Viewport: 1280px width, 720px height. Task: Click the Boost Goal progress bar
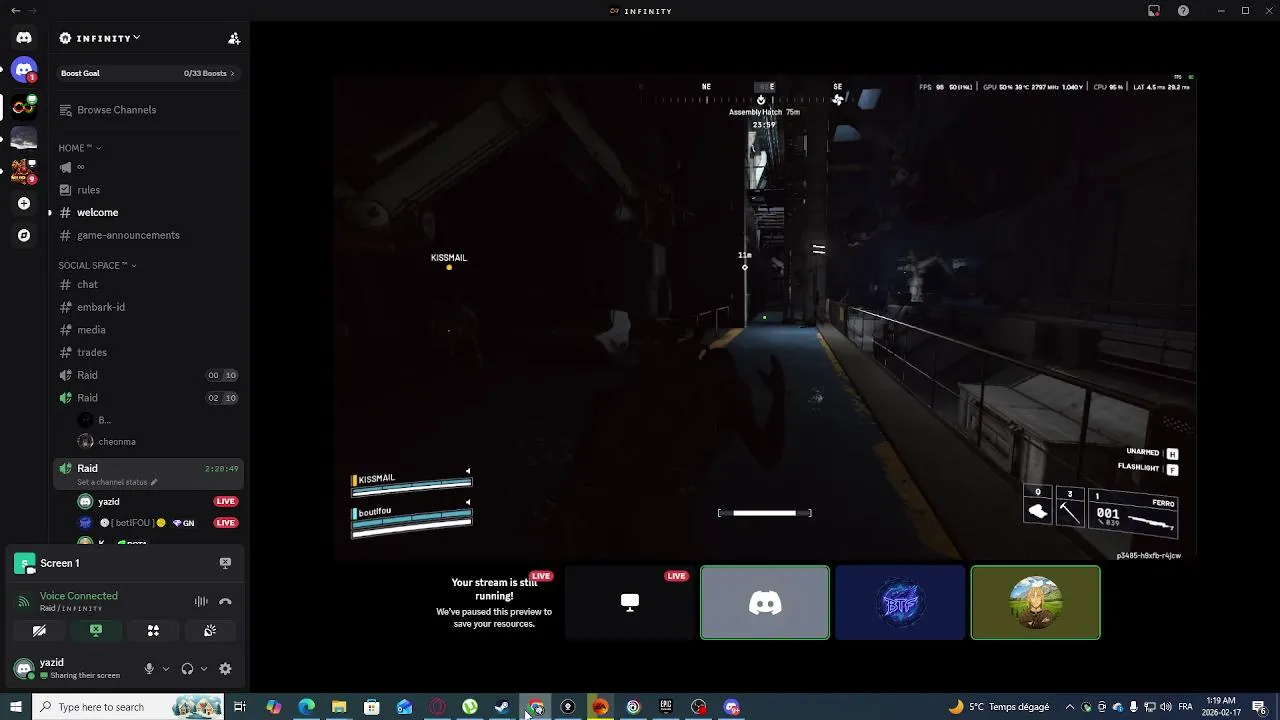tap(150, 73)
